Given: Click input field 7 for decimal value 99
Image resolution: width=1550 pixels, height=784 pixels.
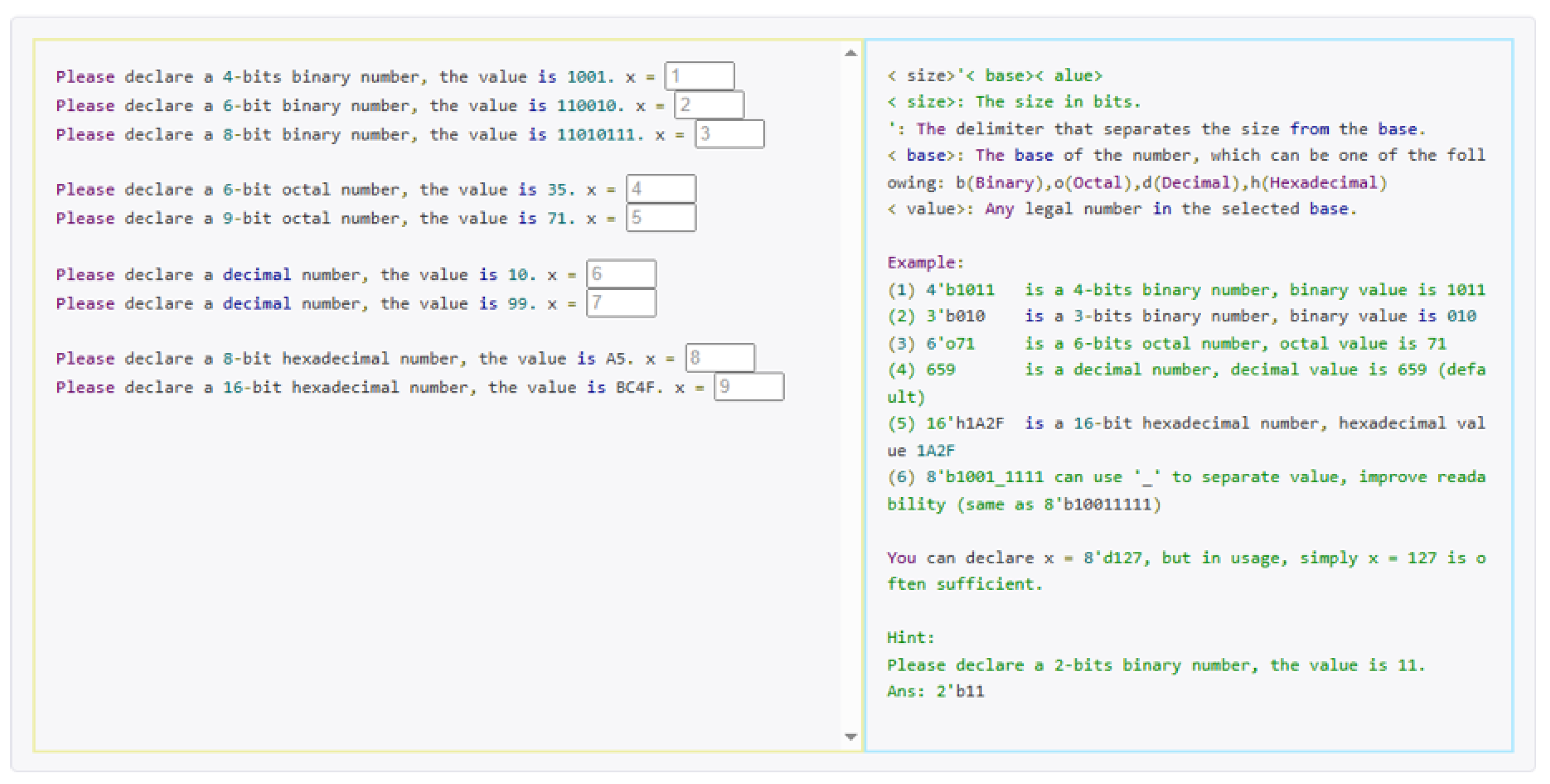Looking at the screenshot, I should point(621,303).
